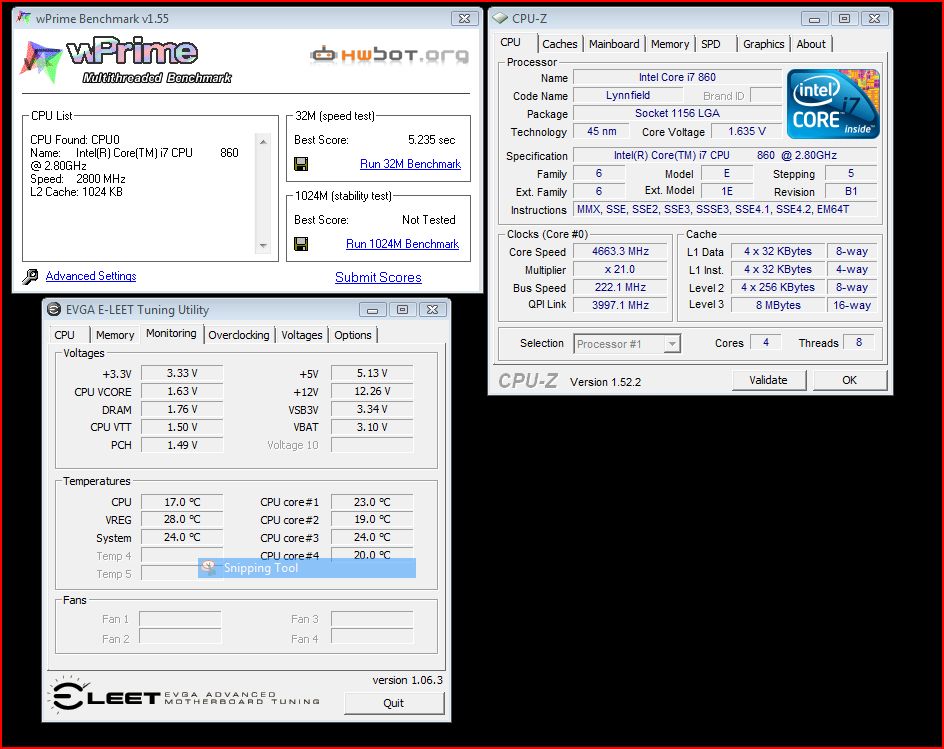This screenshot has height=749, width=944.
Task: Open the SPD tab in CPU-Z
Action: pos(711,44)
